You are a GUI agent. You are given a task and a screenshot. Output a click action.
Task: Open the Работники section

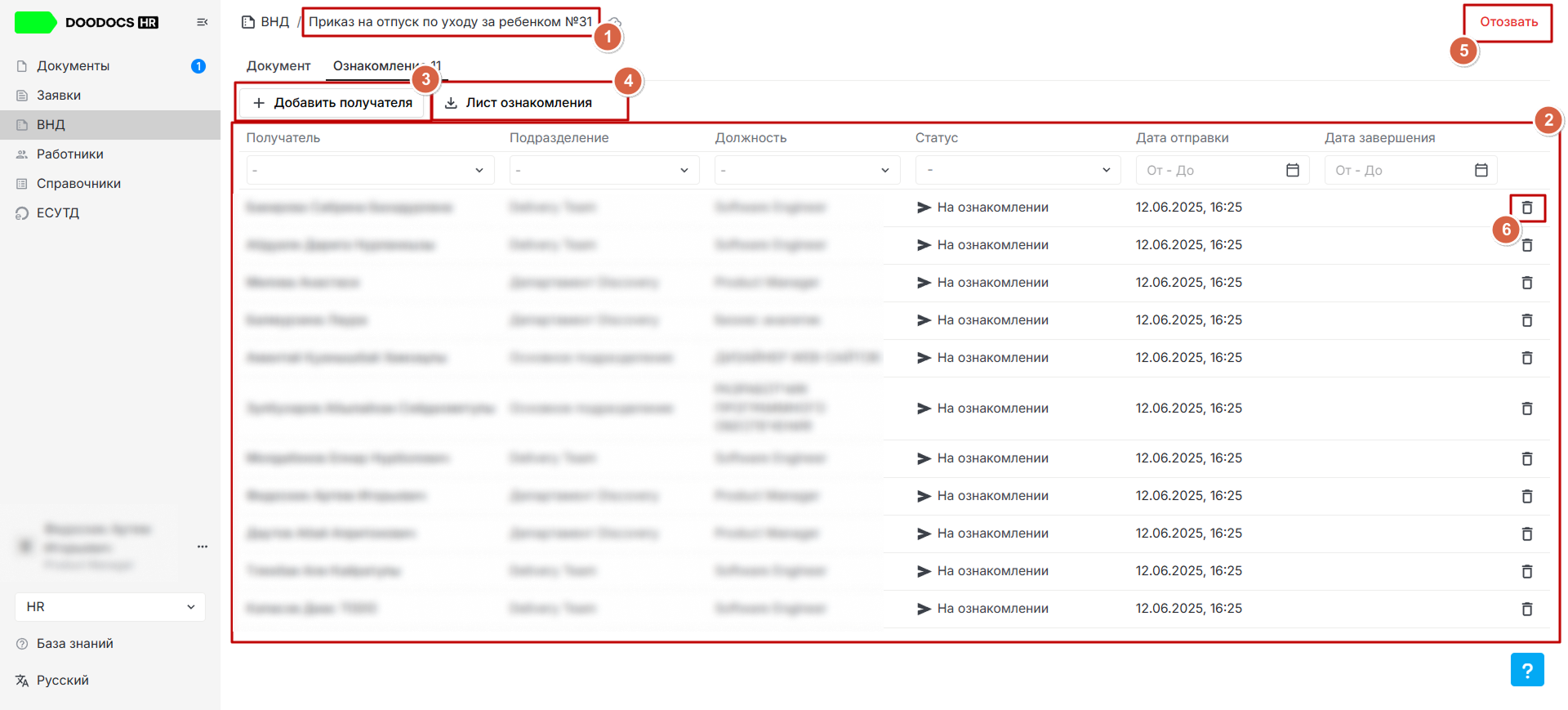pos(110,154)
